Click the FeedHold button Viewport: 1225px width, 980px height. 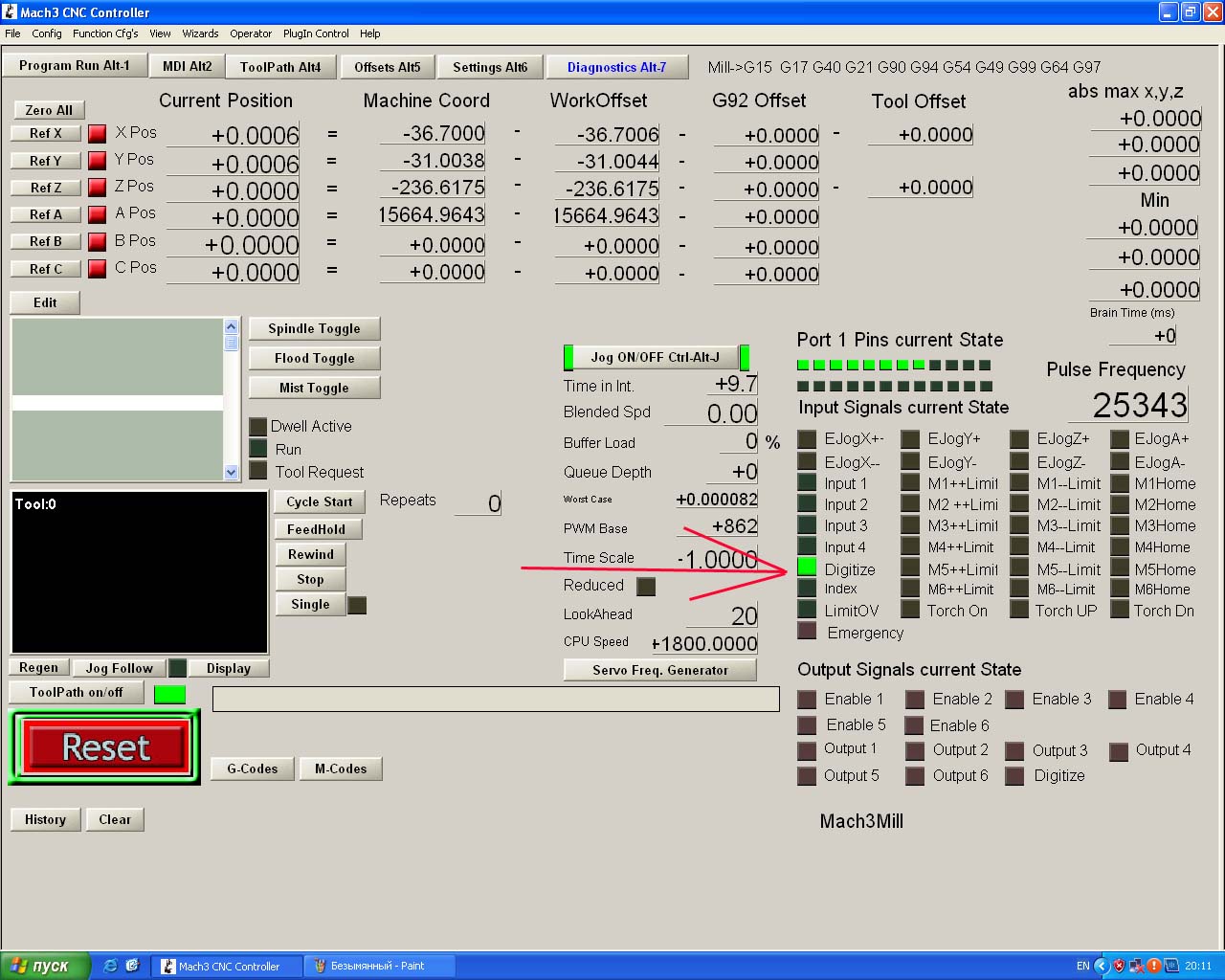click(x=316, y=529)
